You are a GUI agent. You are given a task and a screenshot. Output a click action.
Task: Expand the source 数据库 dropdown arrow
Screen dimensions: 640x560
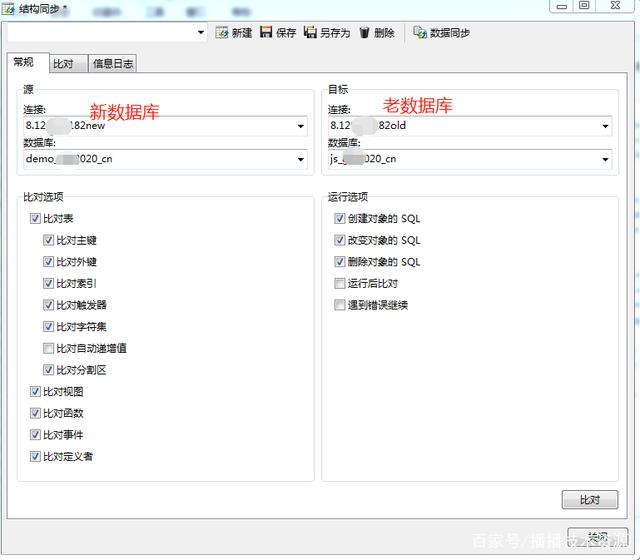301,159
